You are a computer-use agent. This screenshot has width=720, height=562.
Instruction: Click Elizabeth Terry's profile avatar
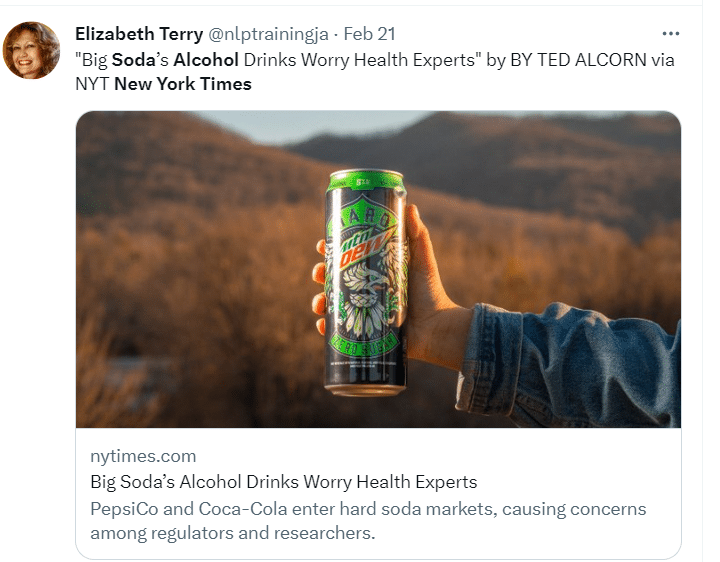click(x=32, y=49)
